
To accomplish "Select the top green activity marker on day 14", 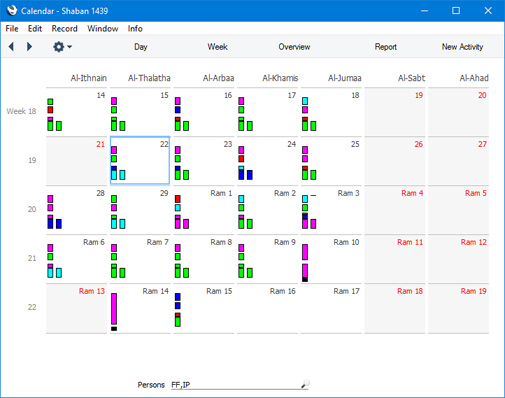I will click(50, 101).
